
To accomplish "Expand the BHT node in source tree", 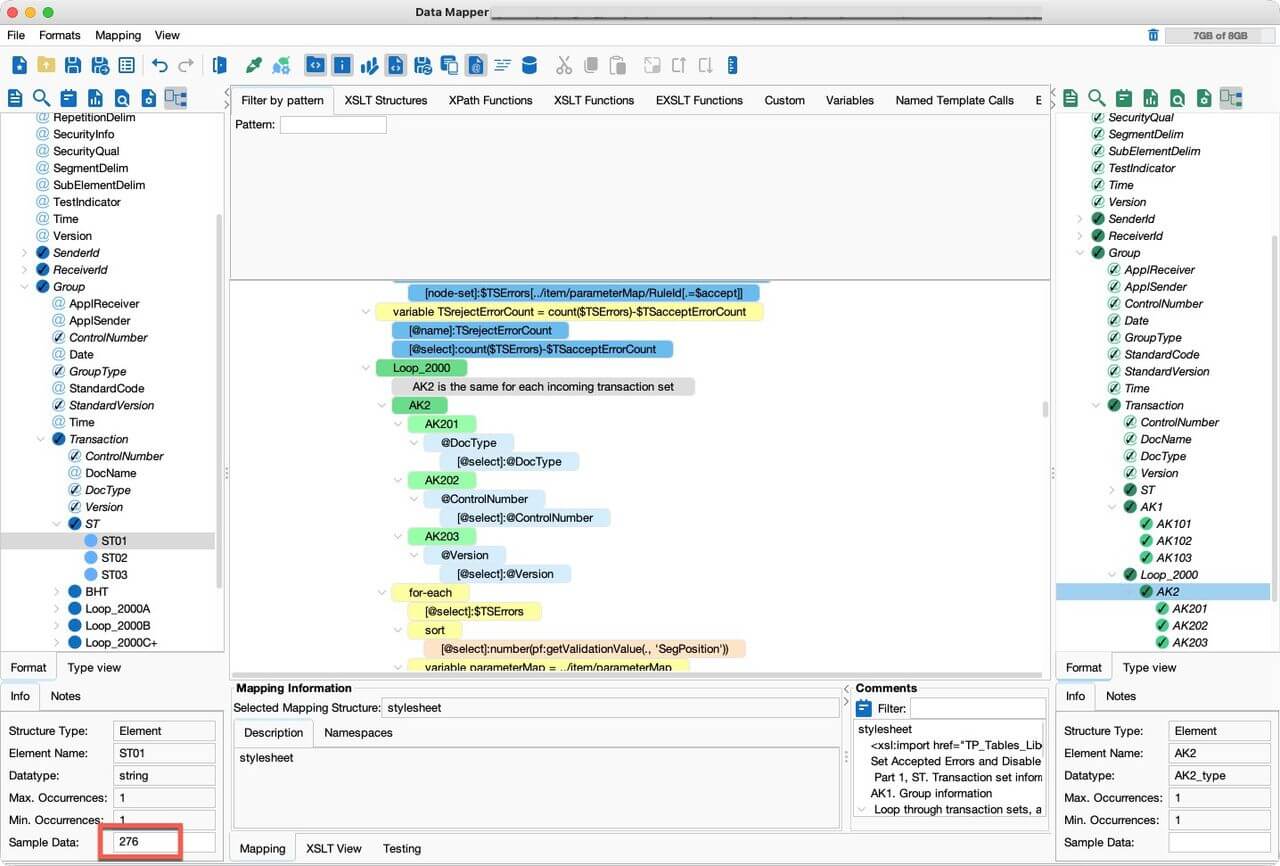I will click(x=57, y=592).
